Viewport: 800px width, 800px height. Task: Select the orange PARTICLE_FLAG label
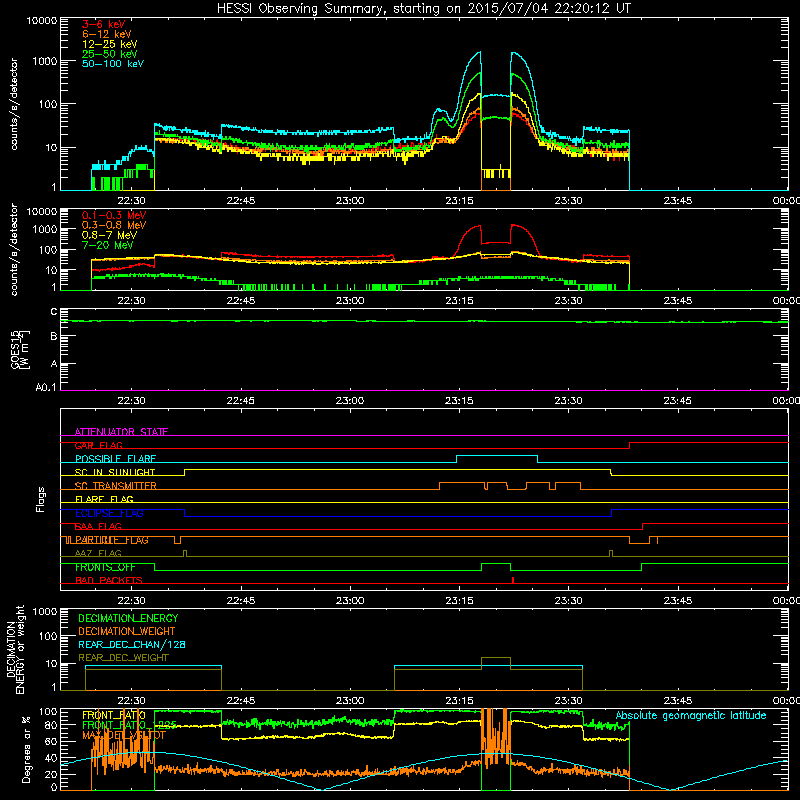coord(112,540)
